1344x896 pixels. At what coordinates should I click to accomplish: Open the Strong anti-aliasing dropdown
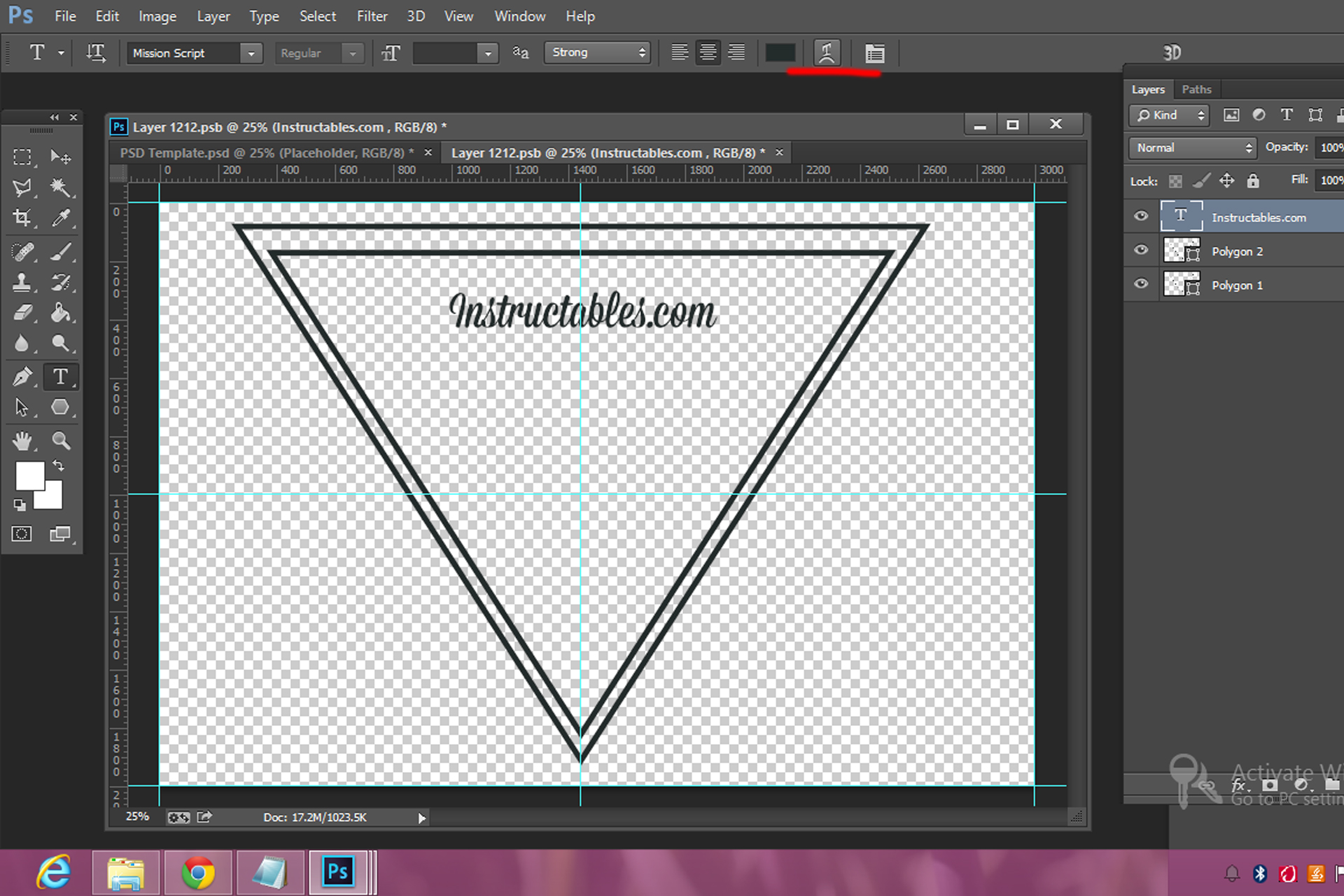click(x=597, y=52)
